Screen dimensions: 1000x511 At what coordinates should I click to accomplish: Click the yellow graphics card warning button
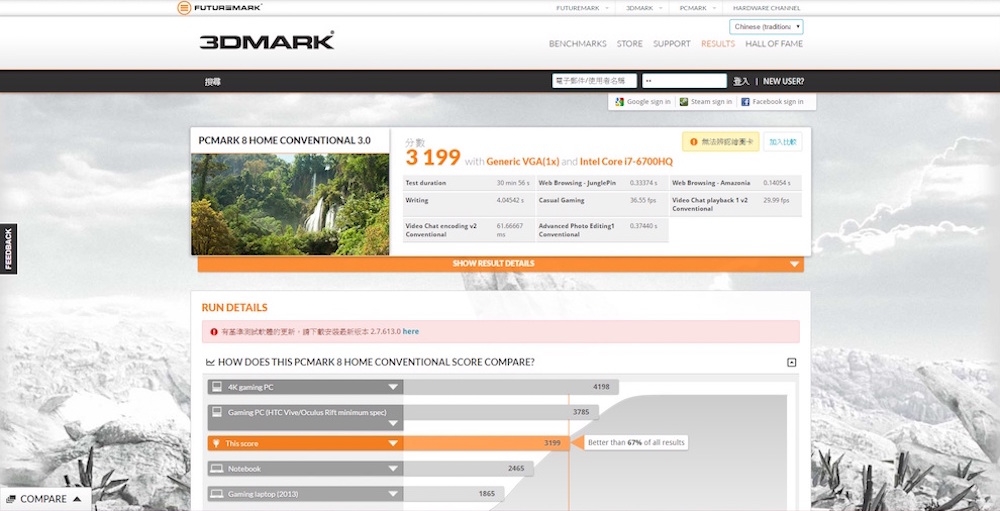click(x=721, y=142)
